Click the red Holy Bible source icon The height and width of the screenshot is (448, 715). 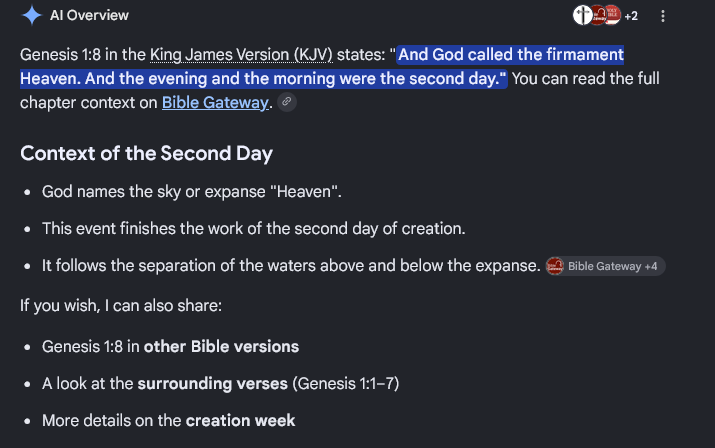click(613, 15)
